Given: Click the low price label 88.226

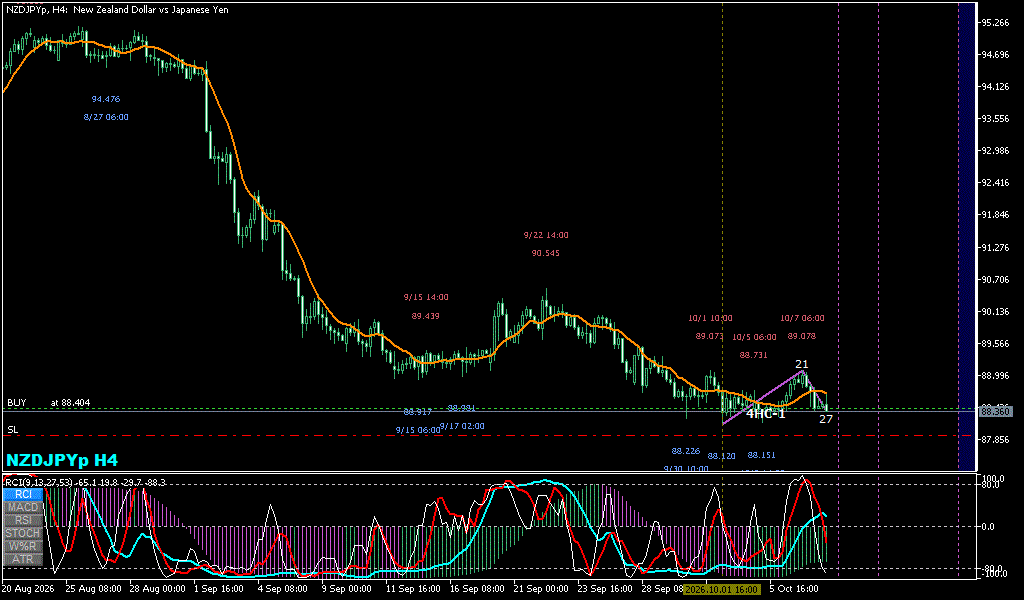Looking at the screenshot, I should 686,451.
